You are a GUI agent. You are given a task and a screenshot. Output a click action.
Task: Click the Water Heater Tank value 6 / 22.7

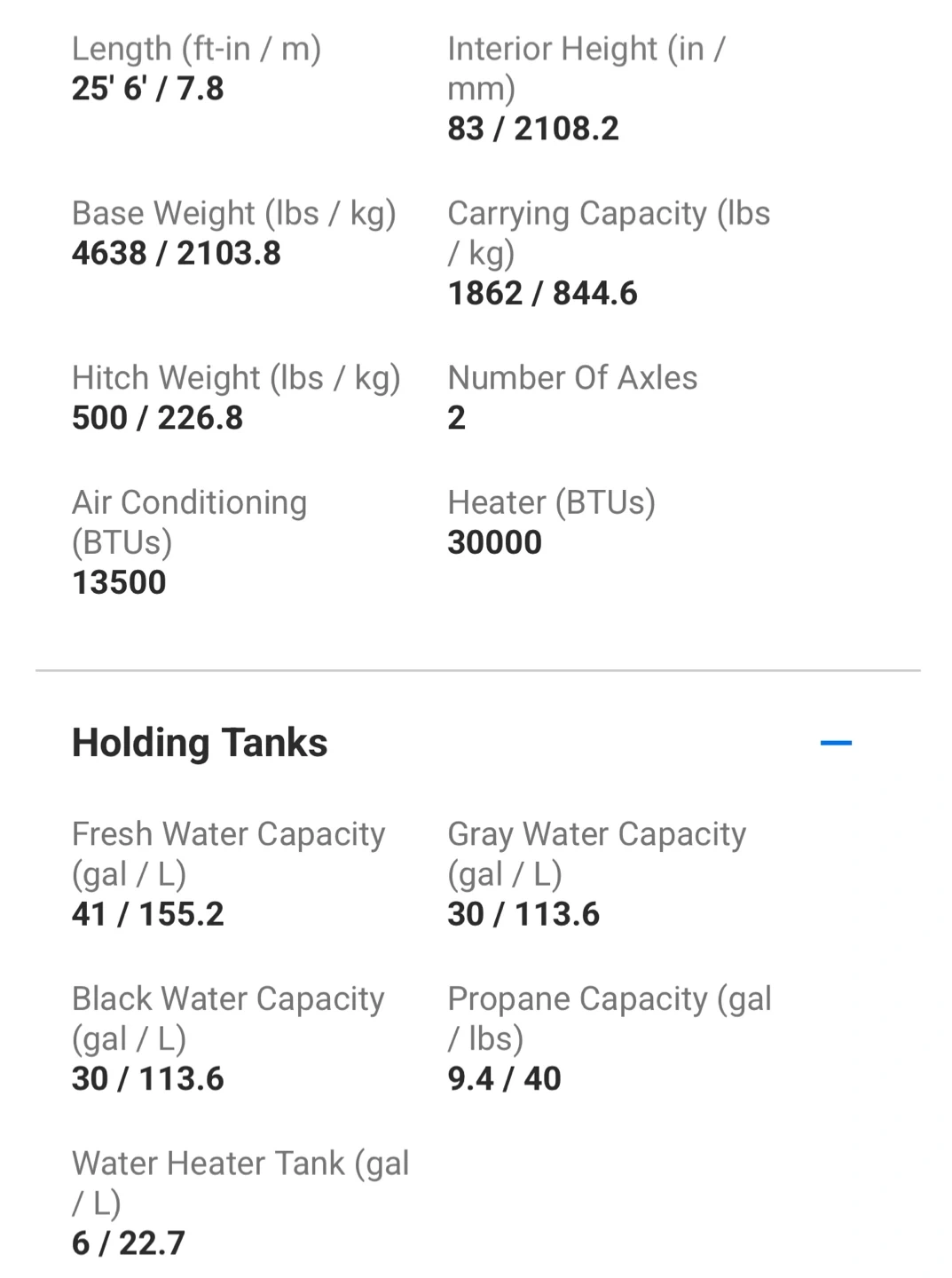click(128, 1243)
